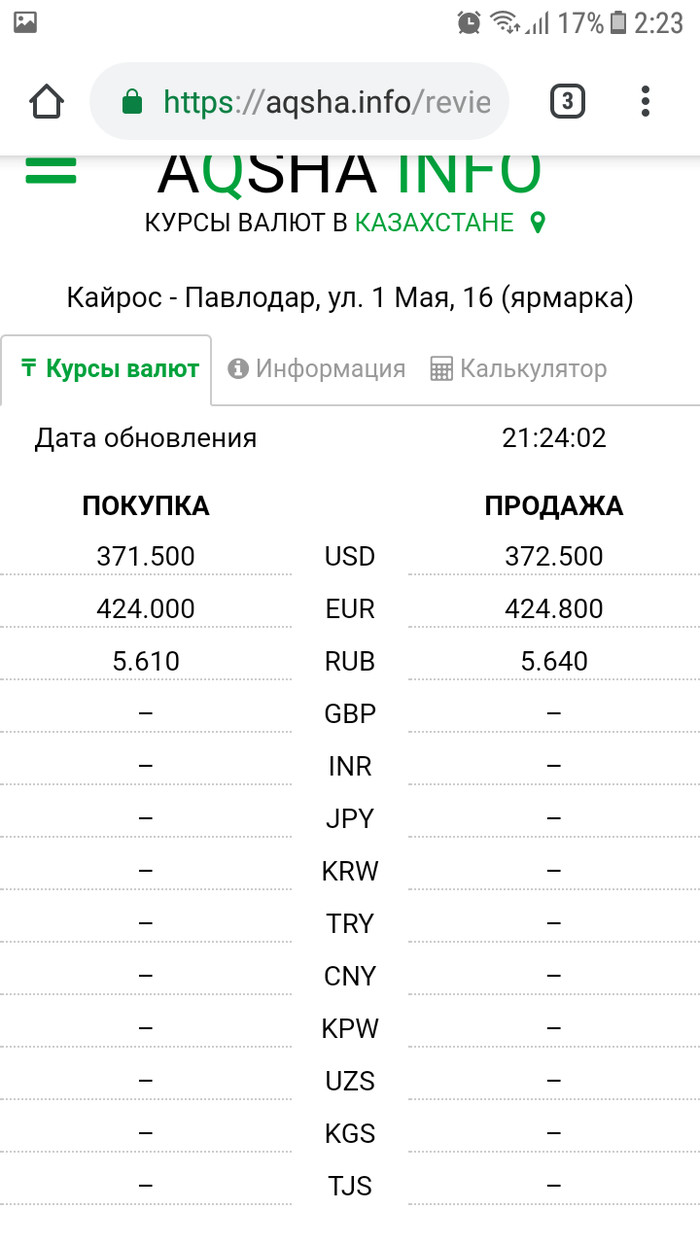Select the EUR currency row
700x1244 pixels.
(350, 609)
